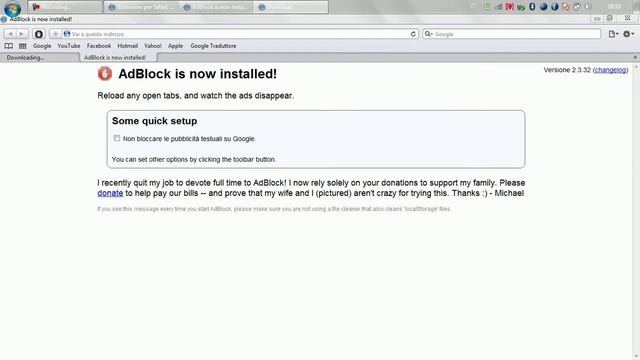640x360 pixels.
Task: Open the Yahoo! bookmark
Action: pyautogui.click(x=153, y=46)
